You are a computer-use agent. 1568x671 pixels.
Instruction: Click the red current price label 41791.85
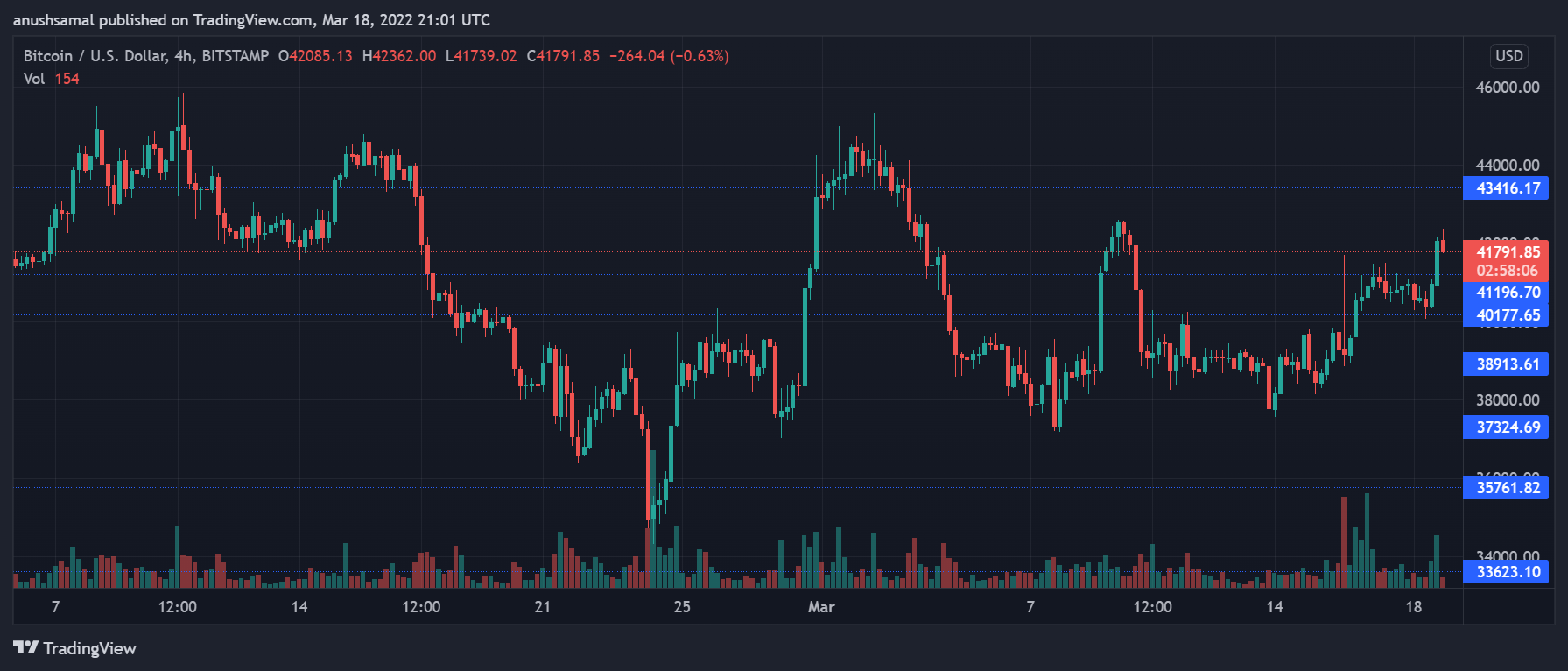[1507, 251]
